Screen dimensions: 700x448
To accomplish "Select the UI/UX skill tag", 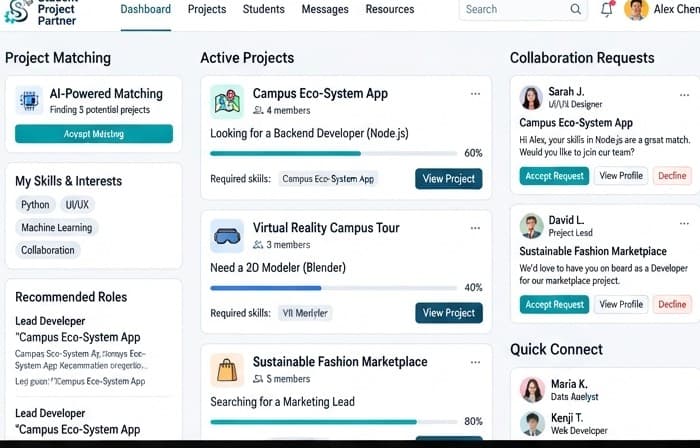I will [x=77, y=205].
